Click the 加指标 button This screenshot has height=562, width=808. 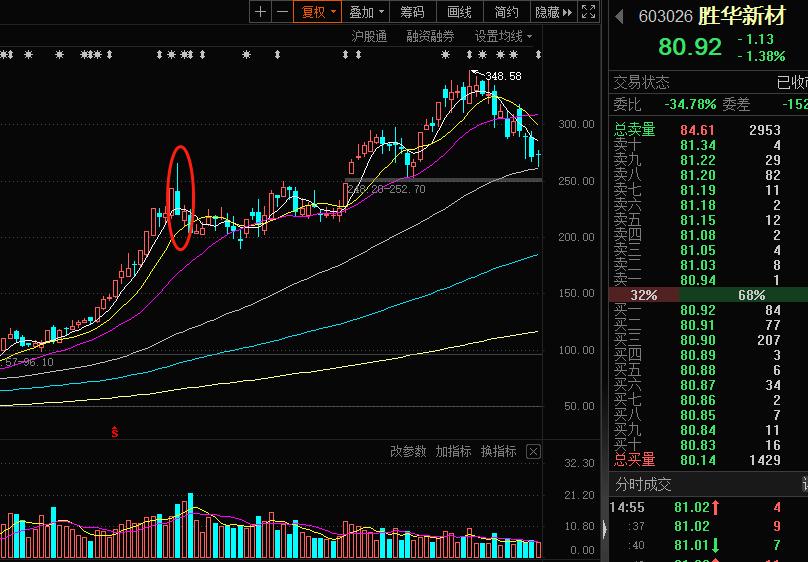pos(453,452)
